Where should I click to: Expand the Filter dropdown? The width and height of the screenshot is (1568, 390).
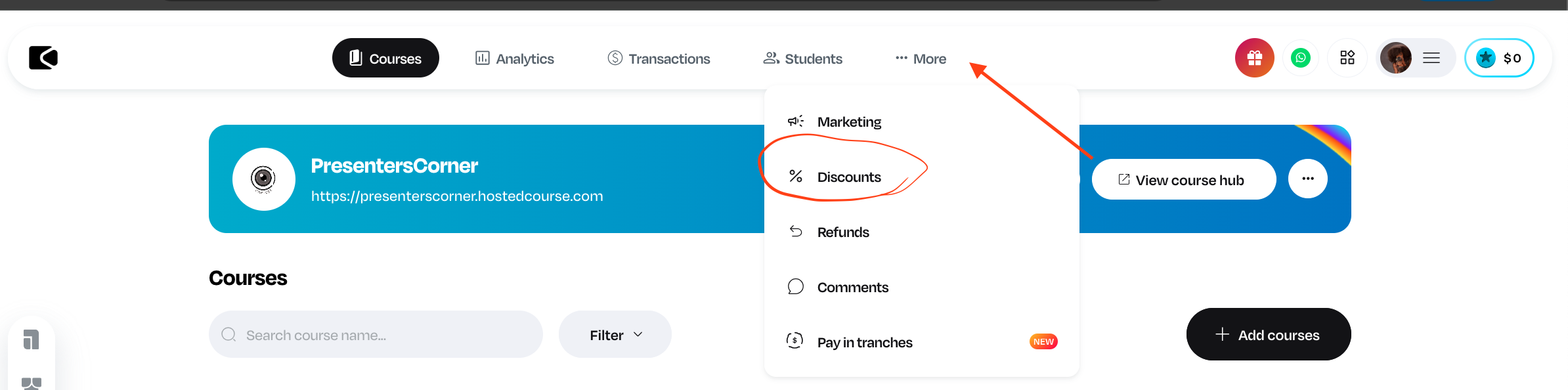pyautogui.click(x=615, y=335)
